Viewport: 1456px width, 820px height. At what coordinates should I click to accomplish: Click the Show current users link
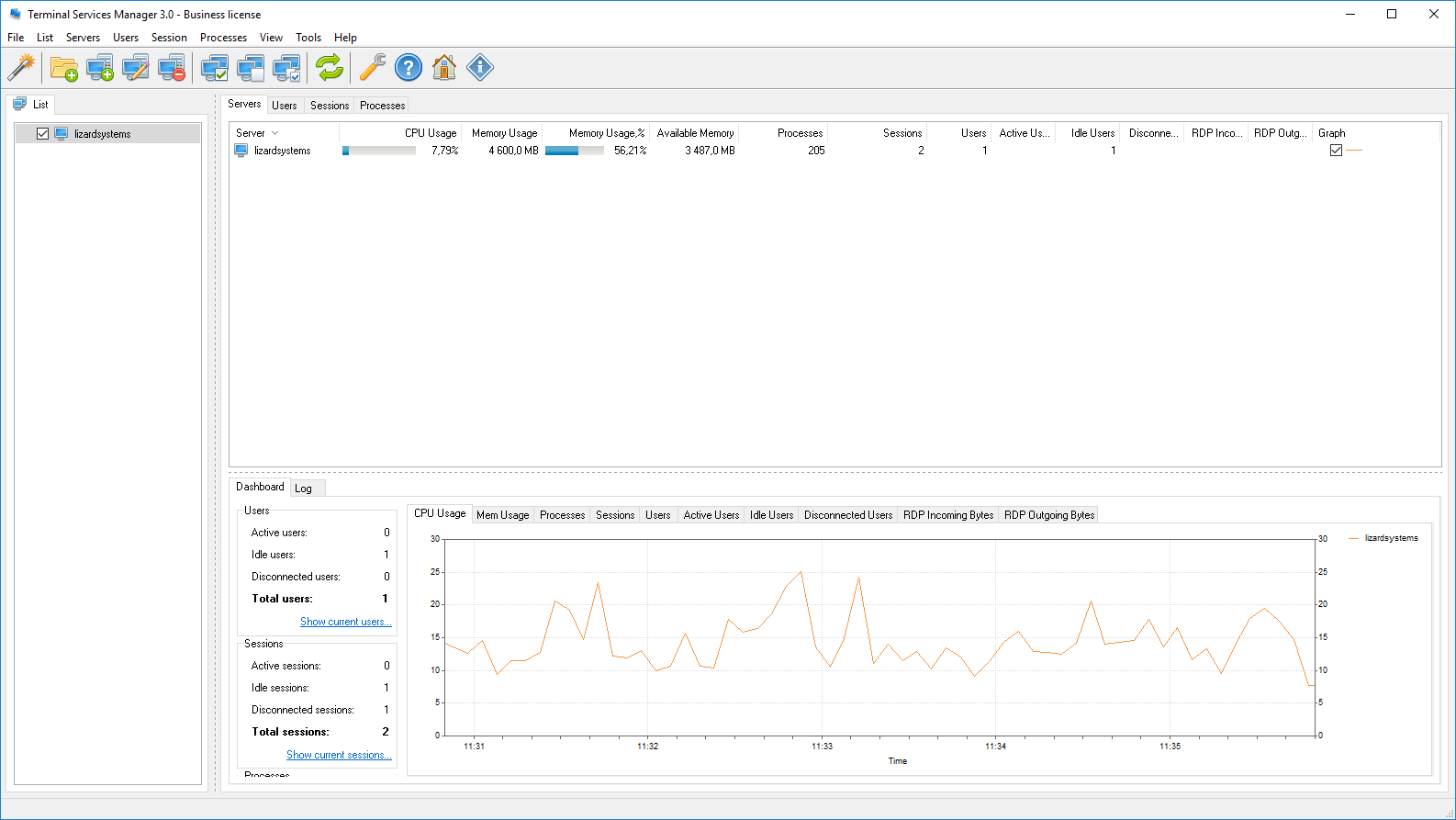[345, 622]
